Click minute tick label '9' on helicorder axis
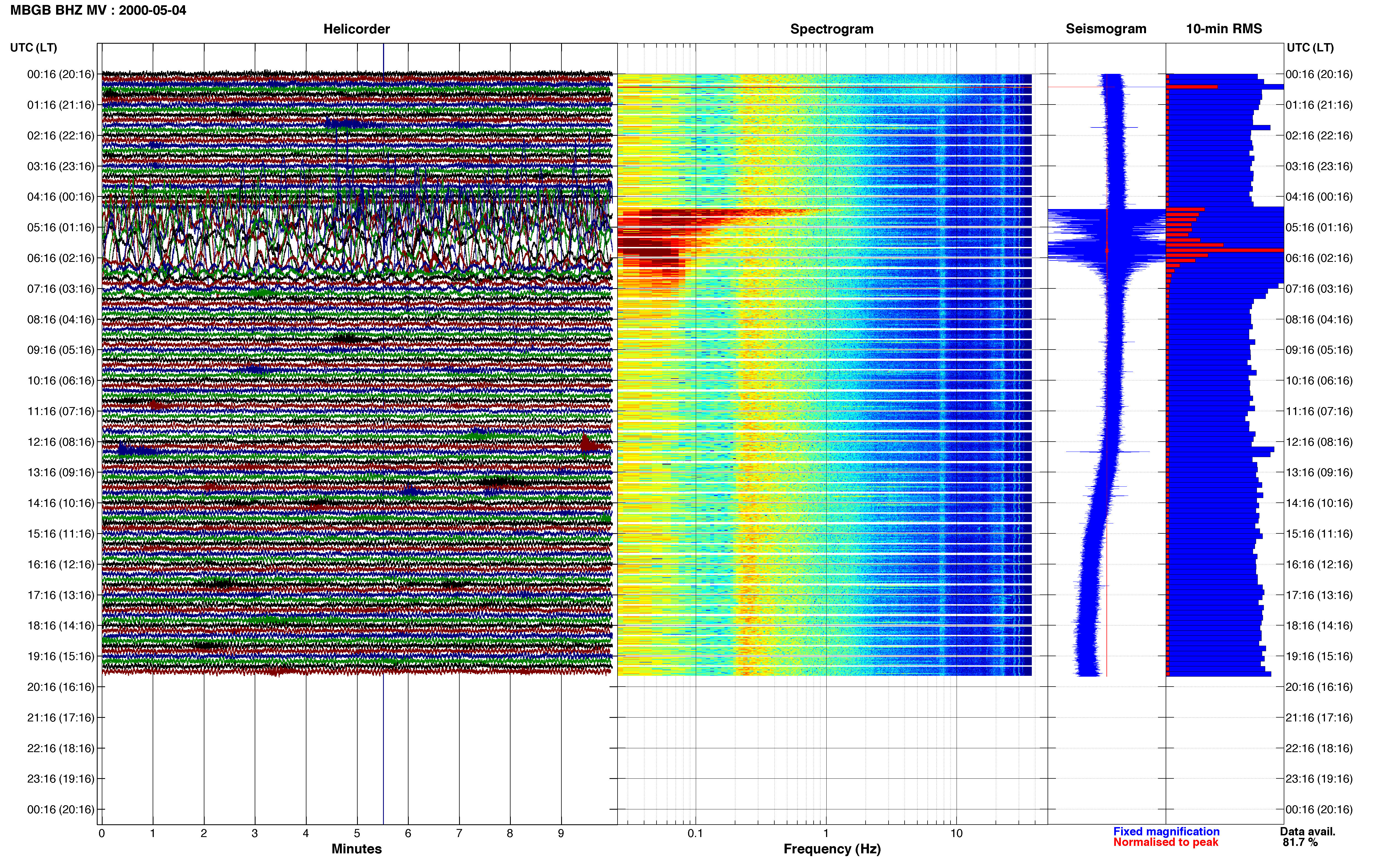Screen dimensions: 1388x868 pos(561,833)
